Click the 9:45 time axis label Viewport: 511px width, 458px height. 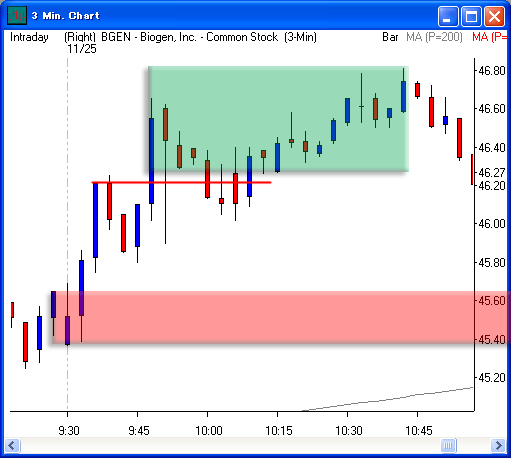point(139,431)
